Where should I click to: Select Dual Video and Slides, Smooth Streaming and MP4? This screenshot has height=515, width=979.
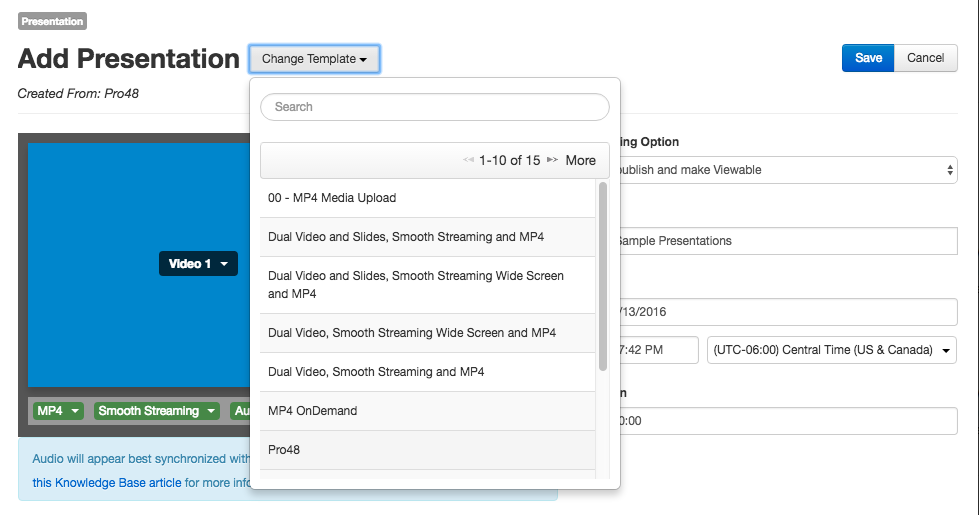428,237
